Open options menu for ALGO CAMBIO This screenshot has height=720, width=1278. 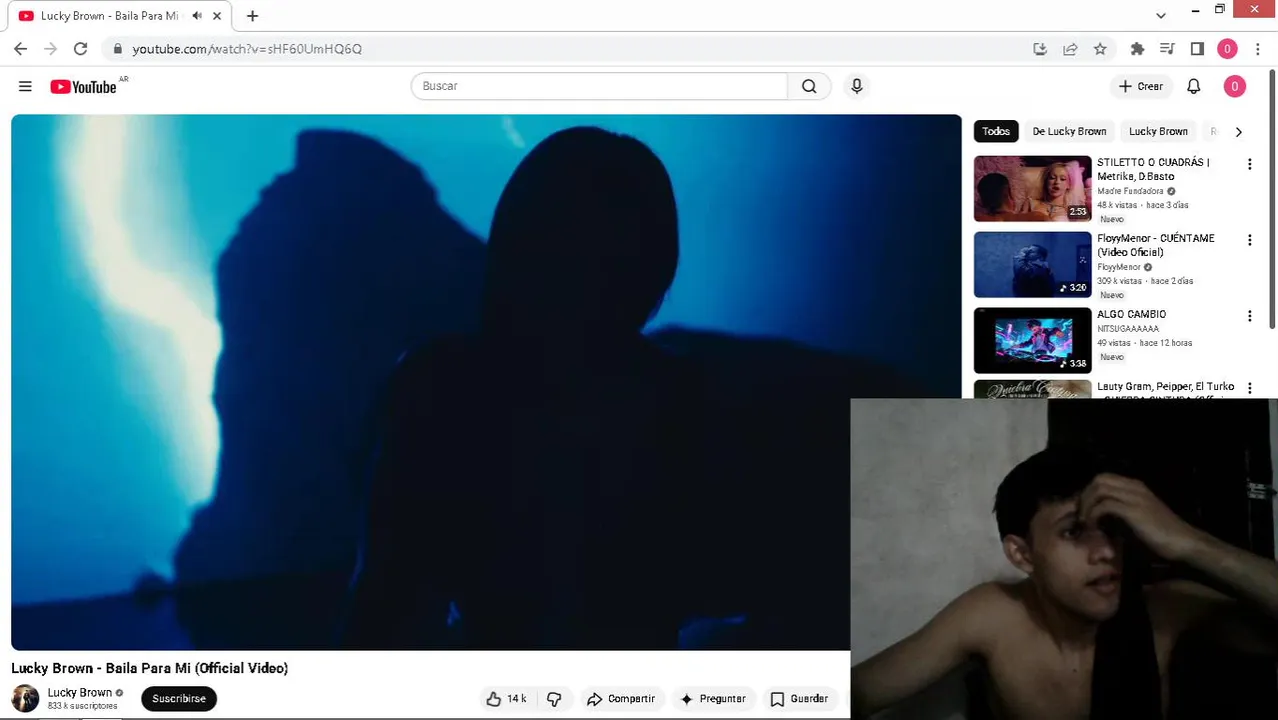pyautogui.click(x=1249, y=316)
